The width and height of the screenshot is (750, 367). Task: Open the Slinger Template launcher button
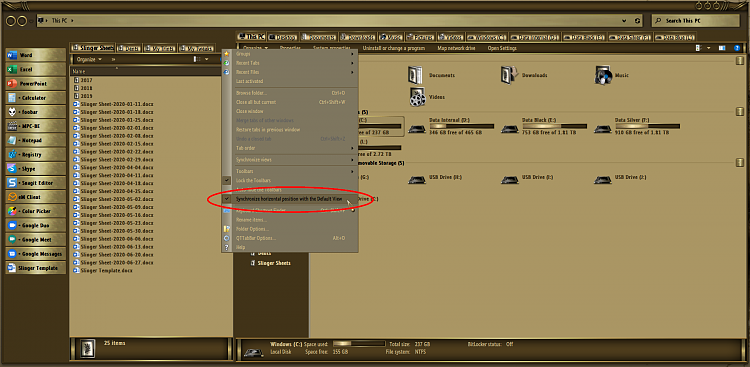point(36,268)
